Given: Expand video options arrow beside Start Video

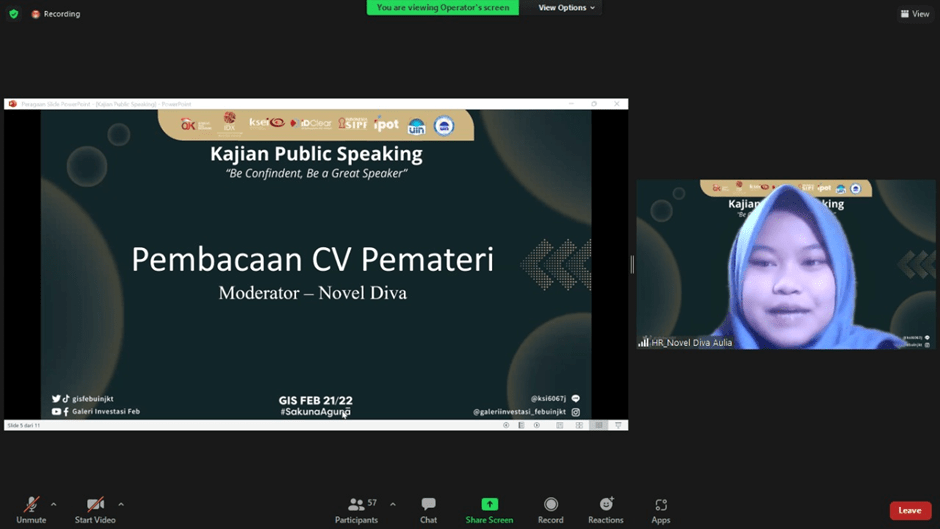Looking at the screenshot, I should tap(121, 504).
